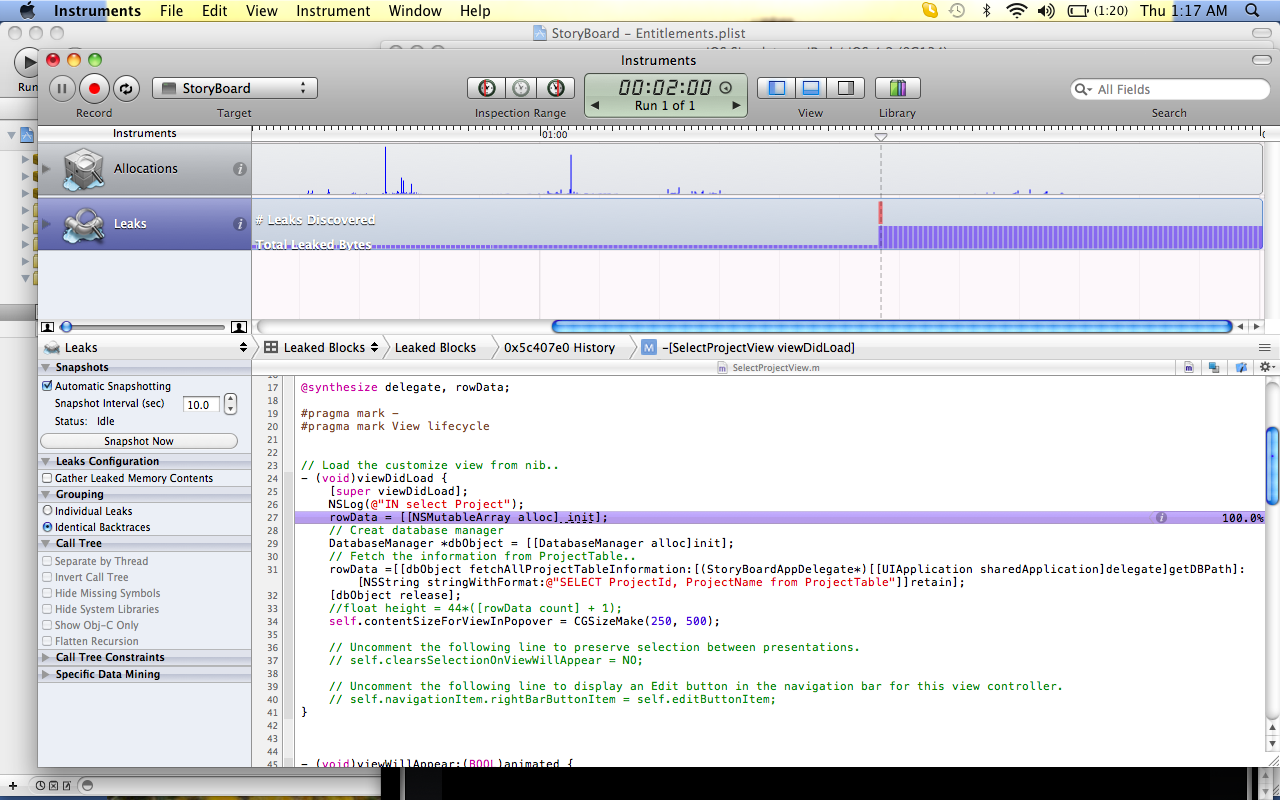Select the Identical Backtraces radio button
1280x800 pixels.
(x=47, y=527)
